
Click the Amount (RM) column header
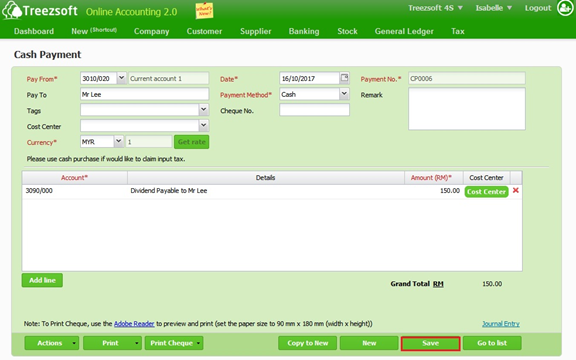[x=433, y=178]
